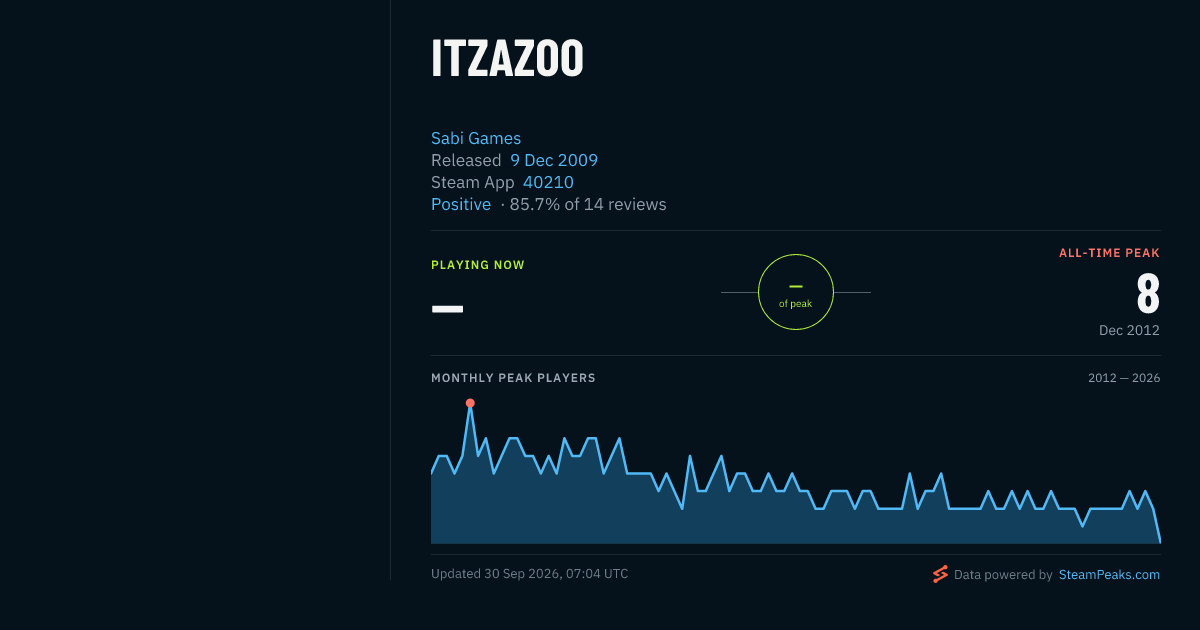Click the 9 Dec 2009 release date
1200x630 pixels.
pos(554,161)
